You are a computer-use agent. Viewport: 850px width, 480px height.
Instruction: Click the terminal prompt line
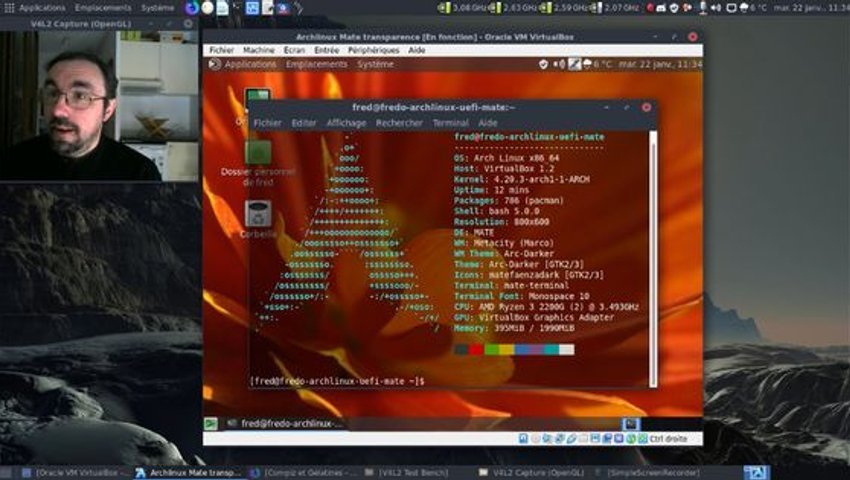(x=337, y=381)
